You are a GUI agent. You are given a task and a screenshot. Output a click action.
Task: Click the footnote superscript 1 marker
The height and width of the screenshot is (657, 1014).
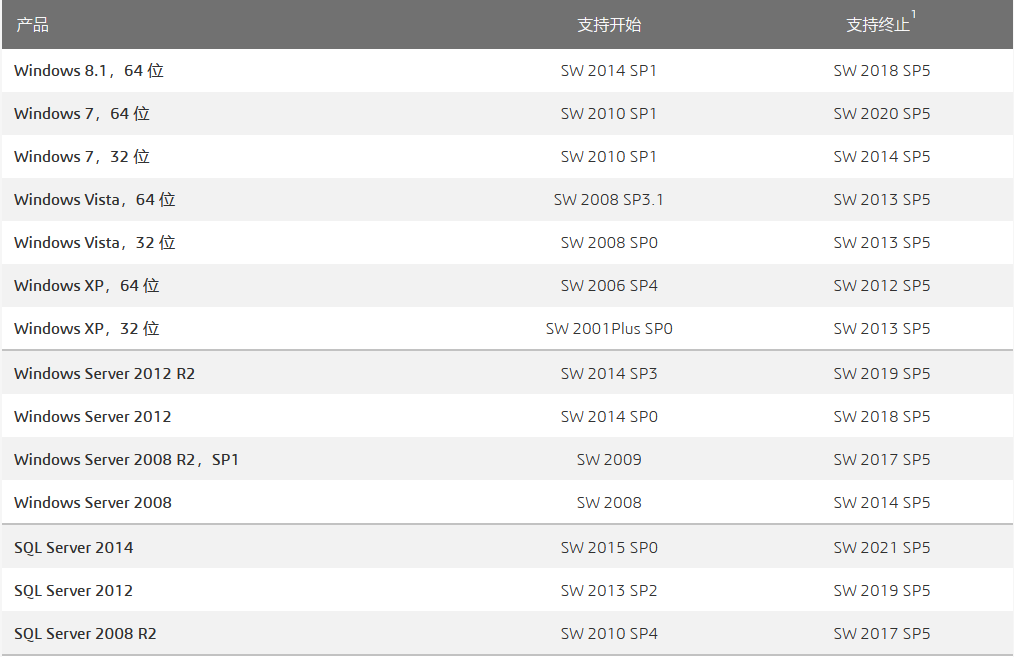point(914,14)
